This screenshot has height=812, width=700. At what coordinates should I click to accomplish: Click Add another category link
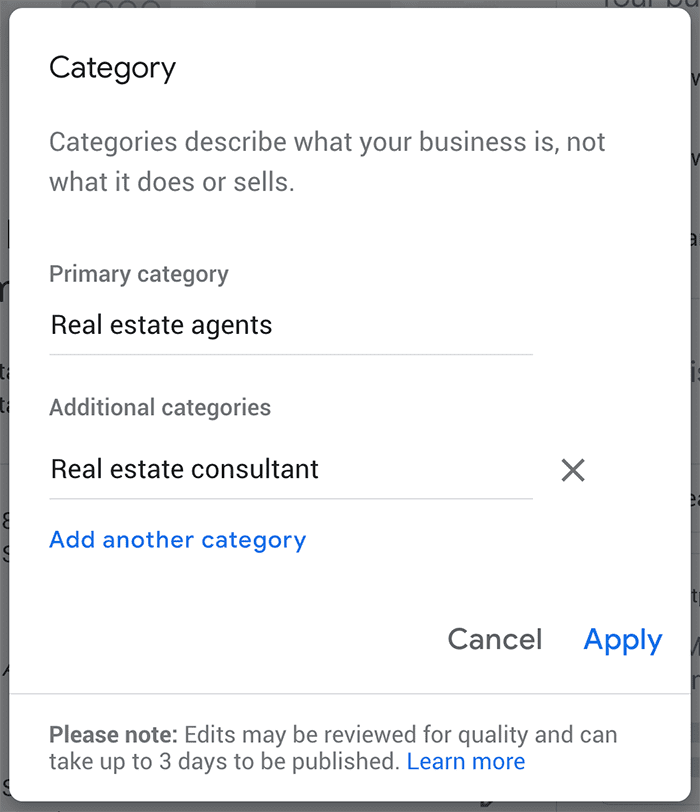click(178, 540)
